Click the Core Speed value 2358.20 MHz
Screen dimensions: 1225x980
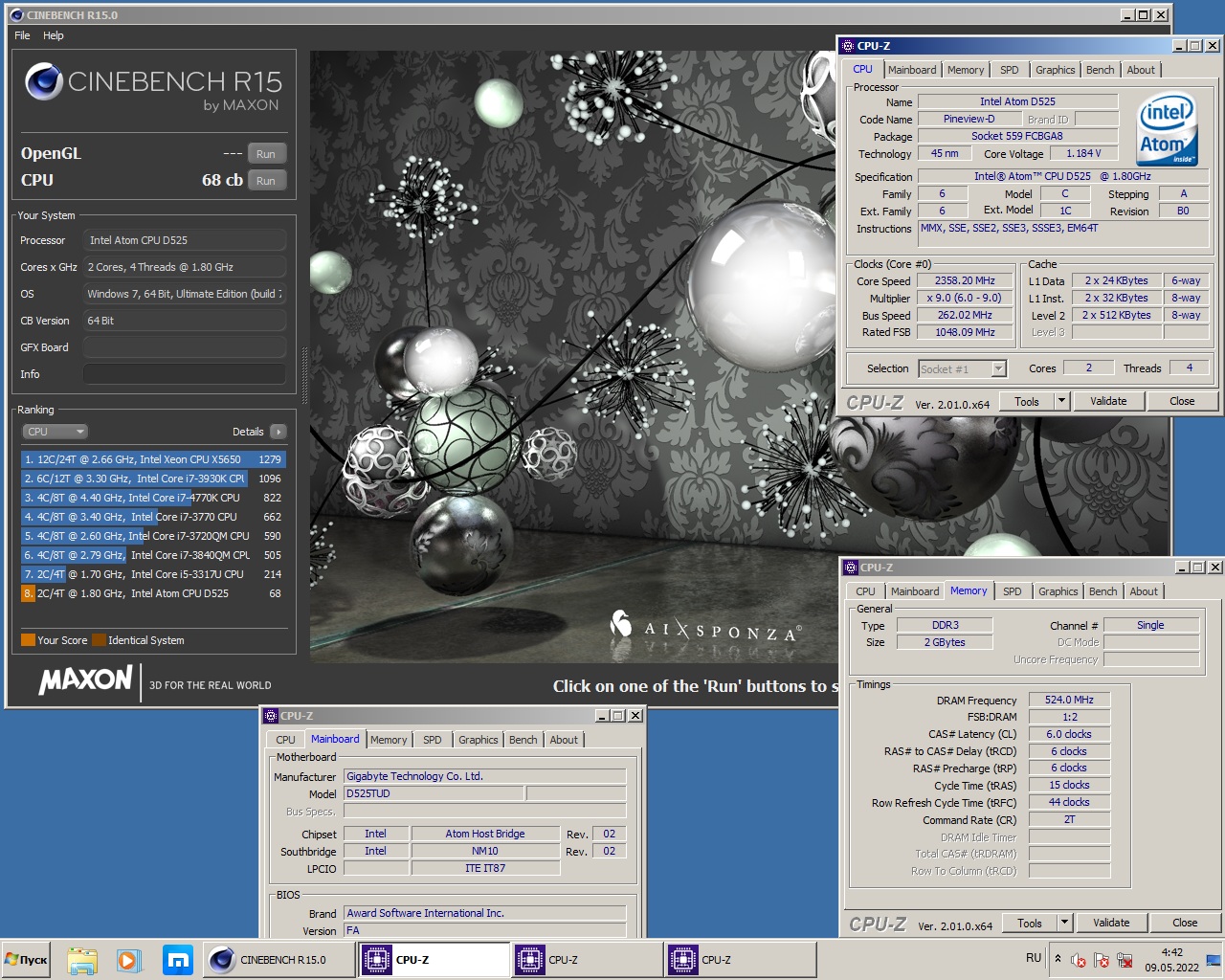(x=966, y=280)
